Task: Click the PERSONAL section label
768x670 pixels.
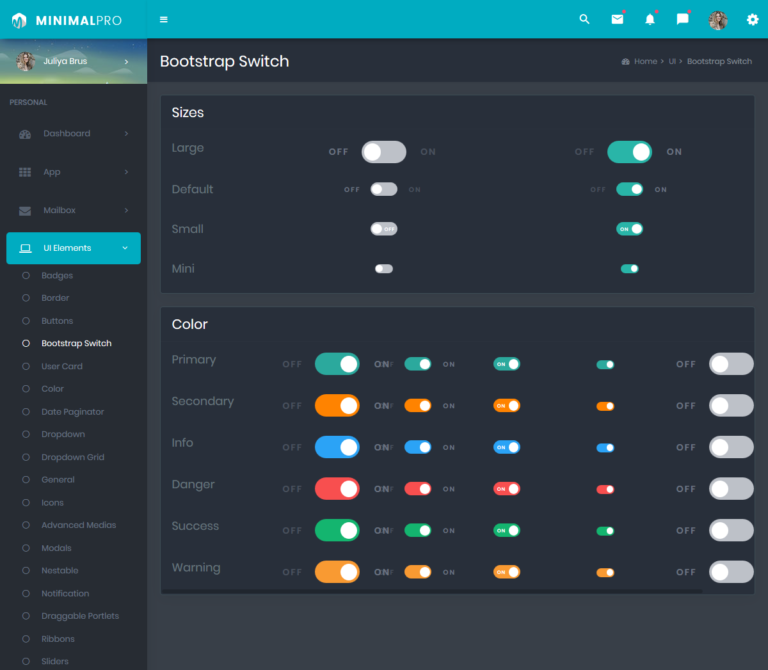Action: tap(28, 102)
